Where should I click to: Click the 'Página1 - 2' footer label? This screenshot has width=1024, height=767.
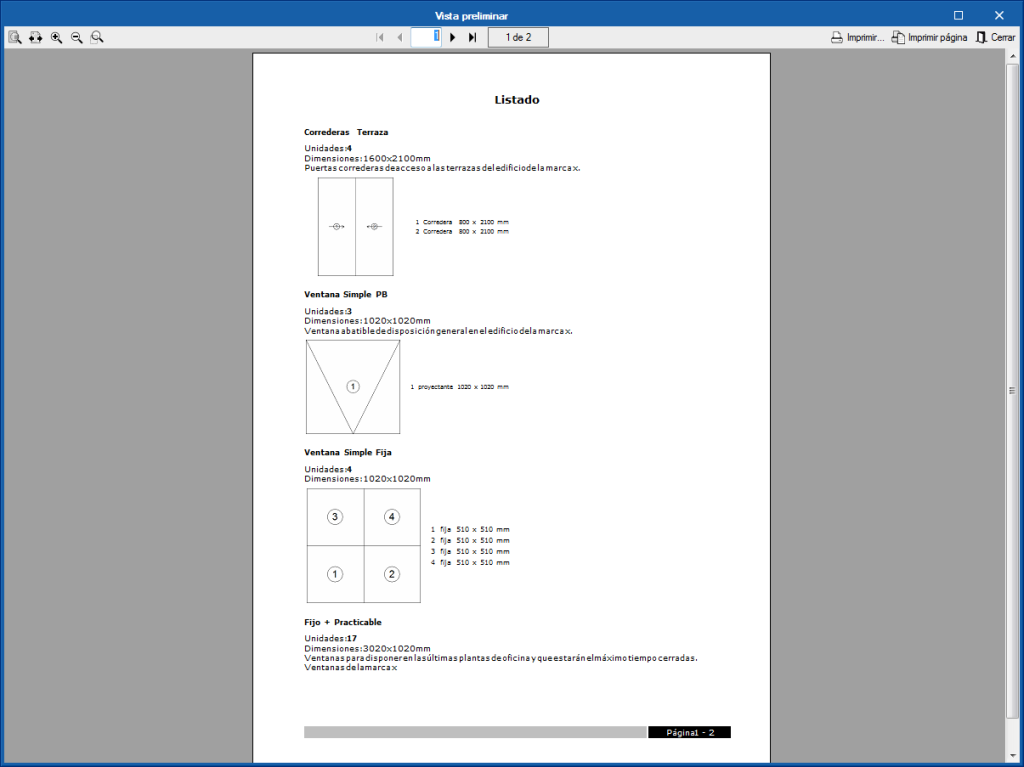(690, 732)
